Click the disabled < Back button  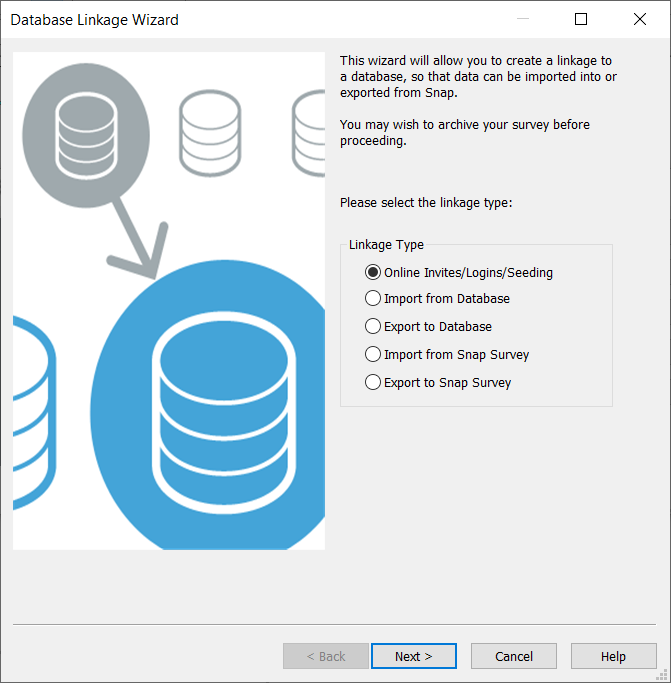click(x=326, y=656)
